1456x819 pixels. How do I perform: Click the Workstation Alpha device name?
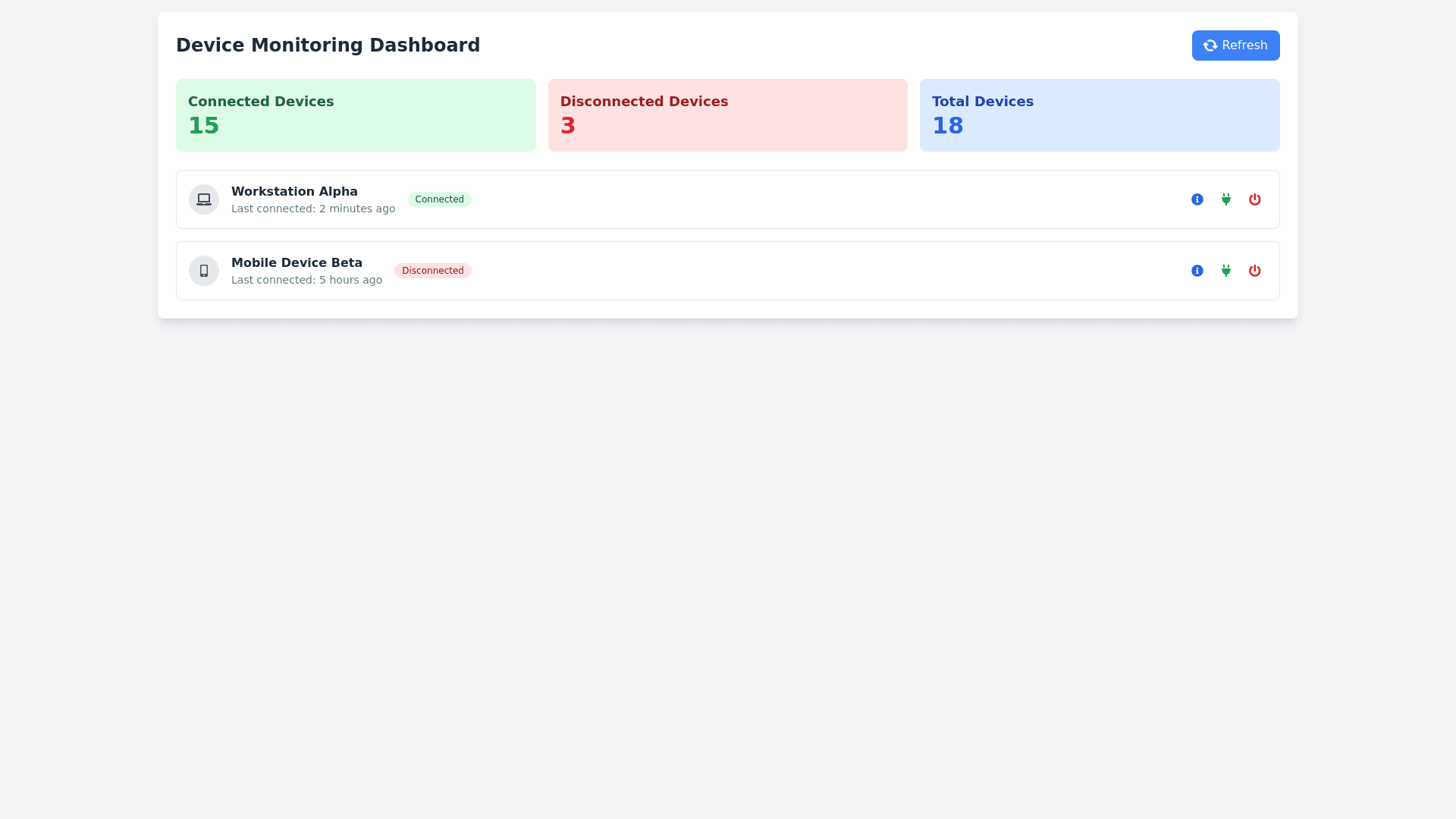(294, 191)
